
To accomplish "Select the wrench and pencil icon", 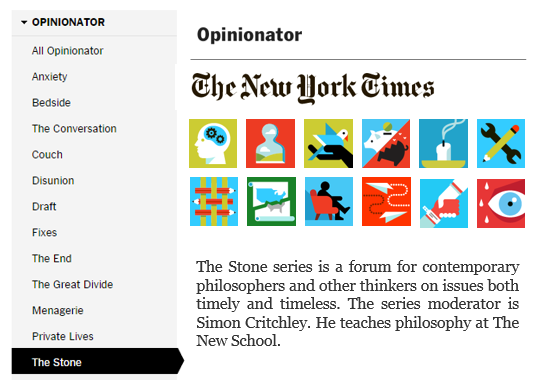I will [501, 143].
